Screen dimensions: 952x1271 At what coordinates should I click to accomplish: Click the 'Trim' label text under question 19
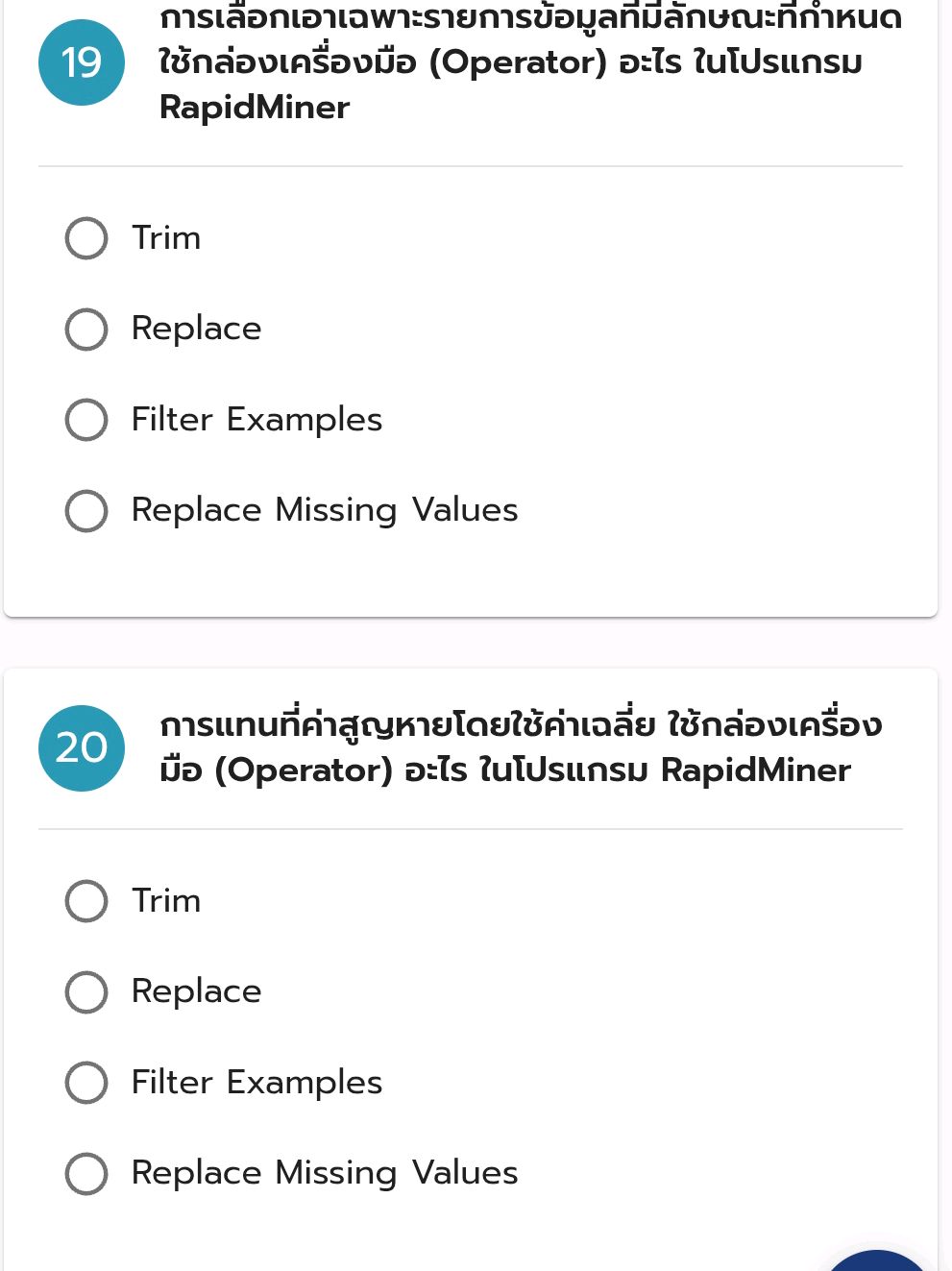click(166, 238)
